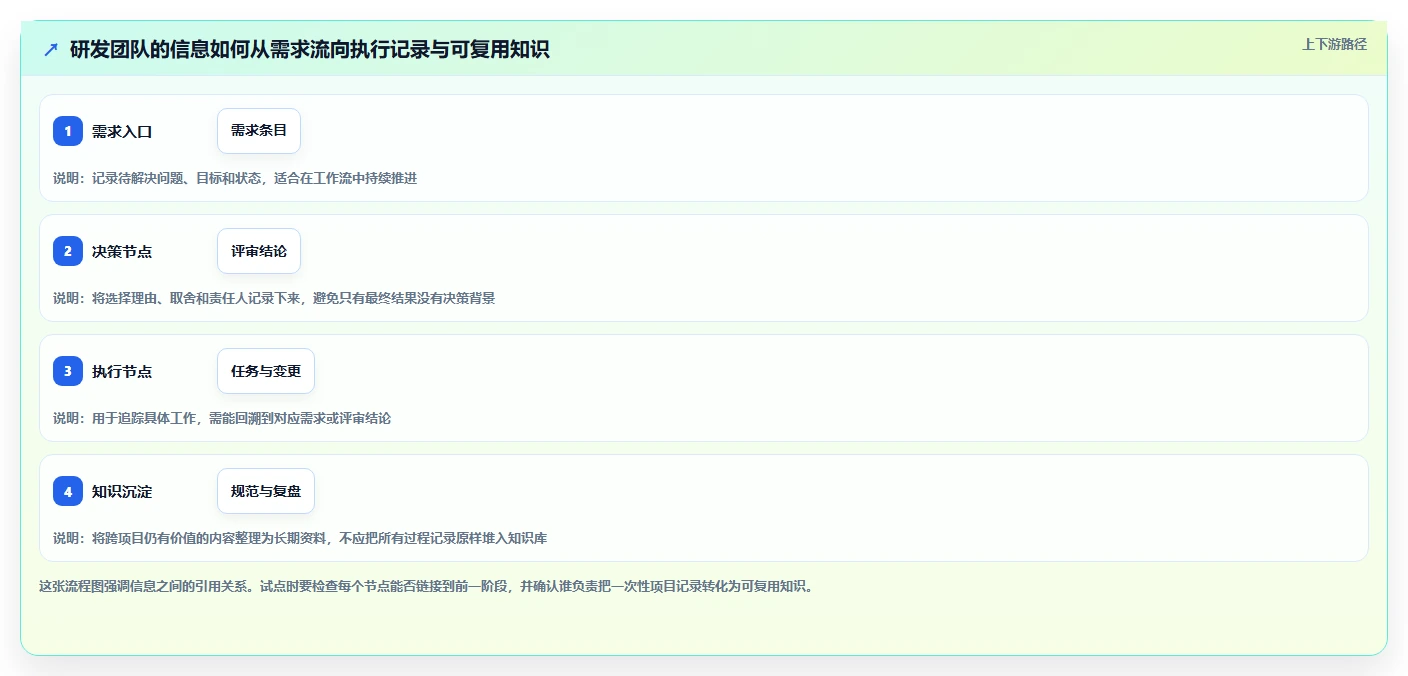Select the 任务与变更 chip
Screen dimensions: 1408x676
pyautogui.click(x=266, y=371)
